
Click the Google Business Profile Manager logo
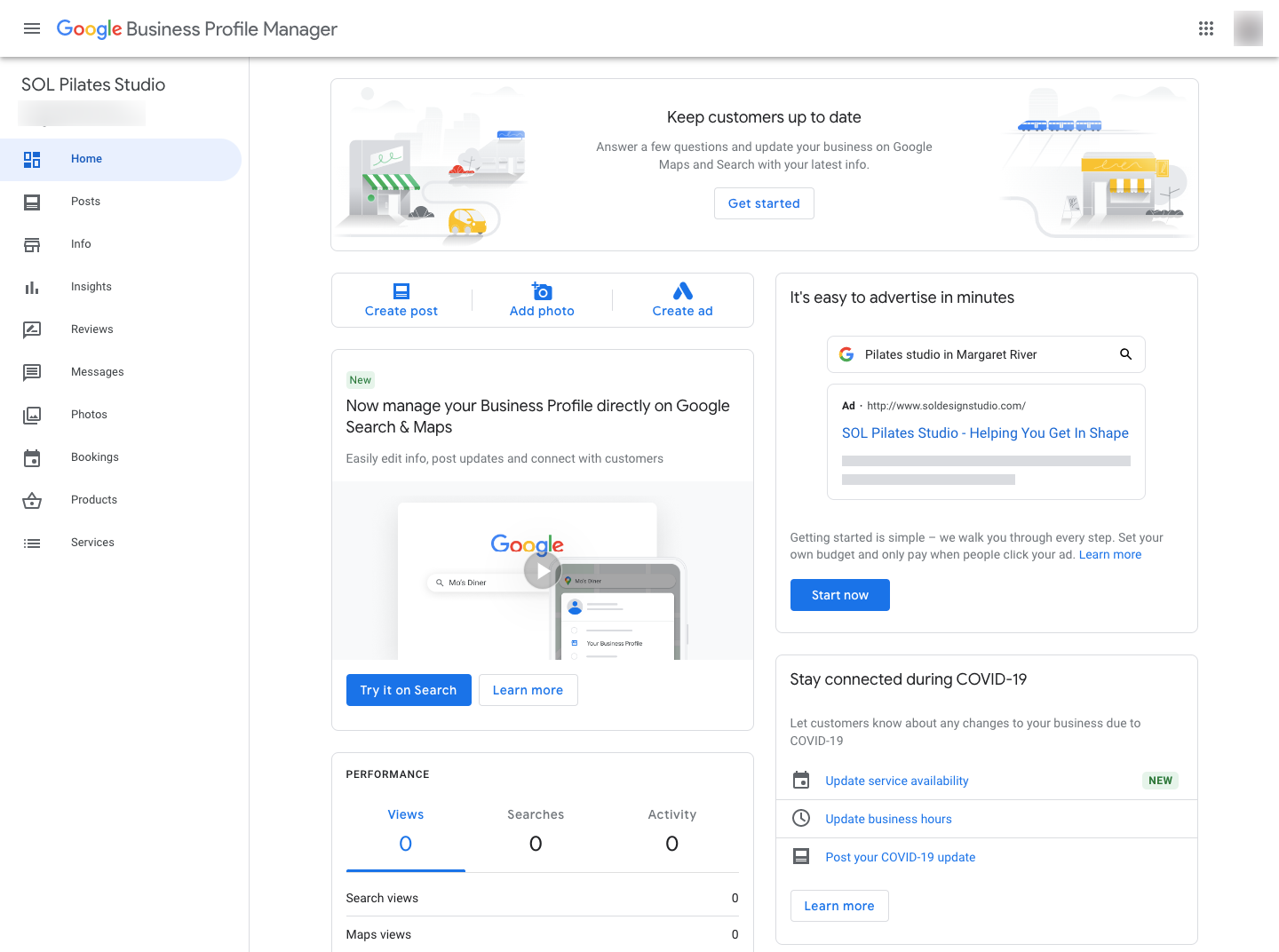[x=197, y=28]
